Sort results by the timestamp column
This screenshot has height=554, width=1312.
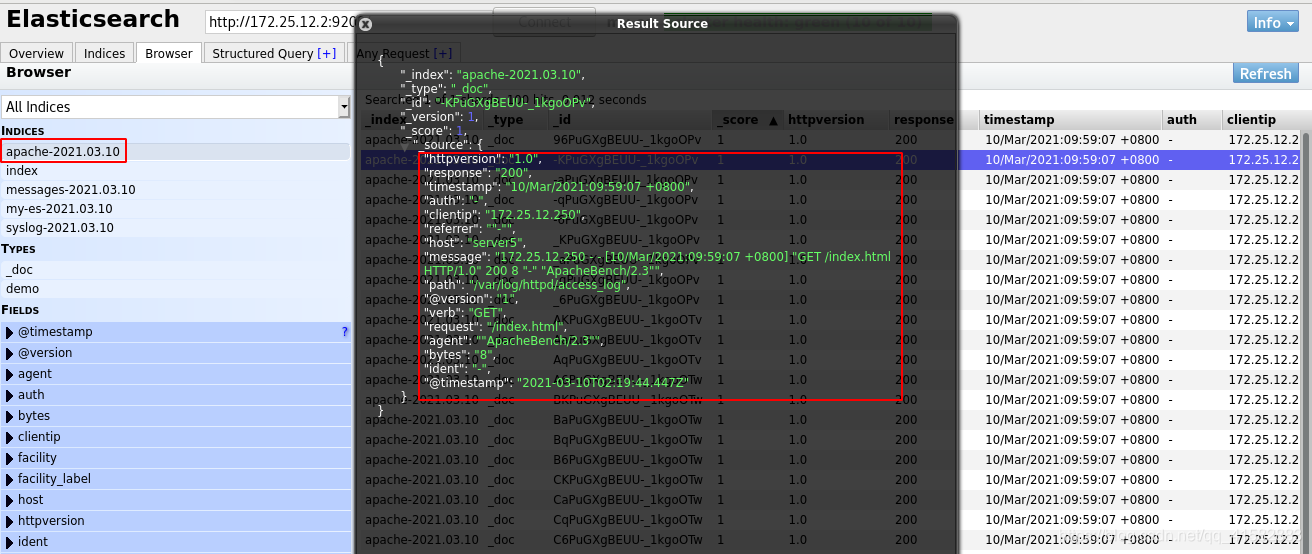point(1070,119)
